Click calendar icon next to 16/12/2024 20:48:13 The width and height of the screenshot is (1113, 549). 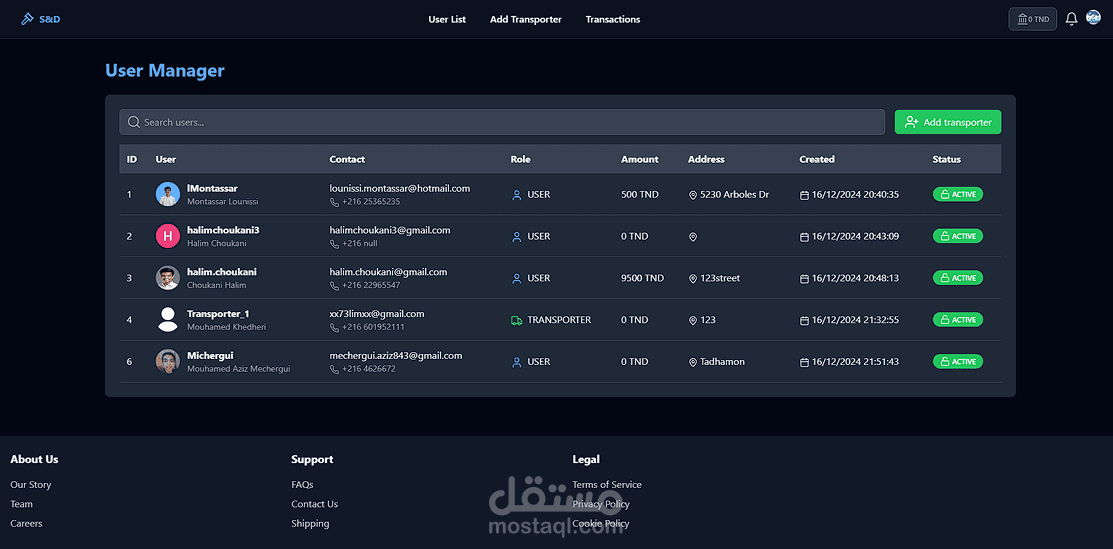(x=804, y=278)
